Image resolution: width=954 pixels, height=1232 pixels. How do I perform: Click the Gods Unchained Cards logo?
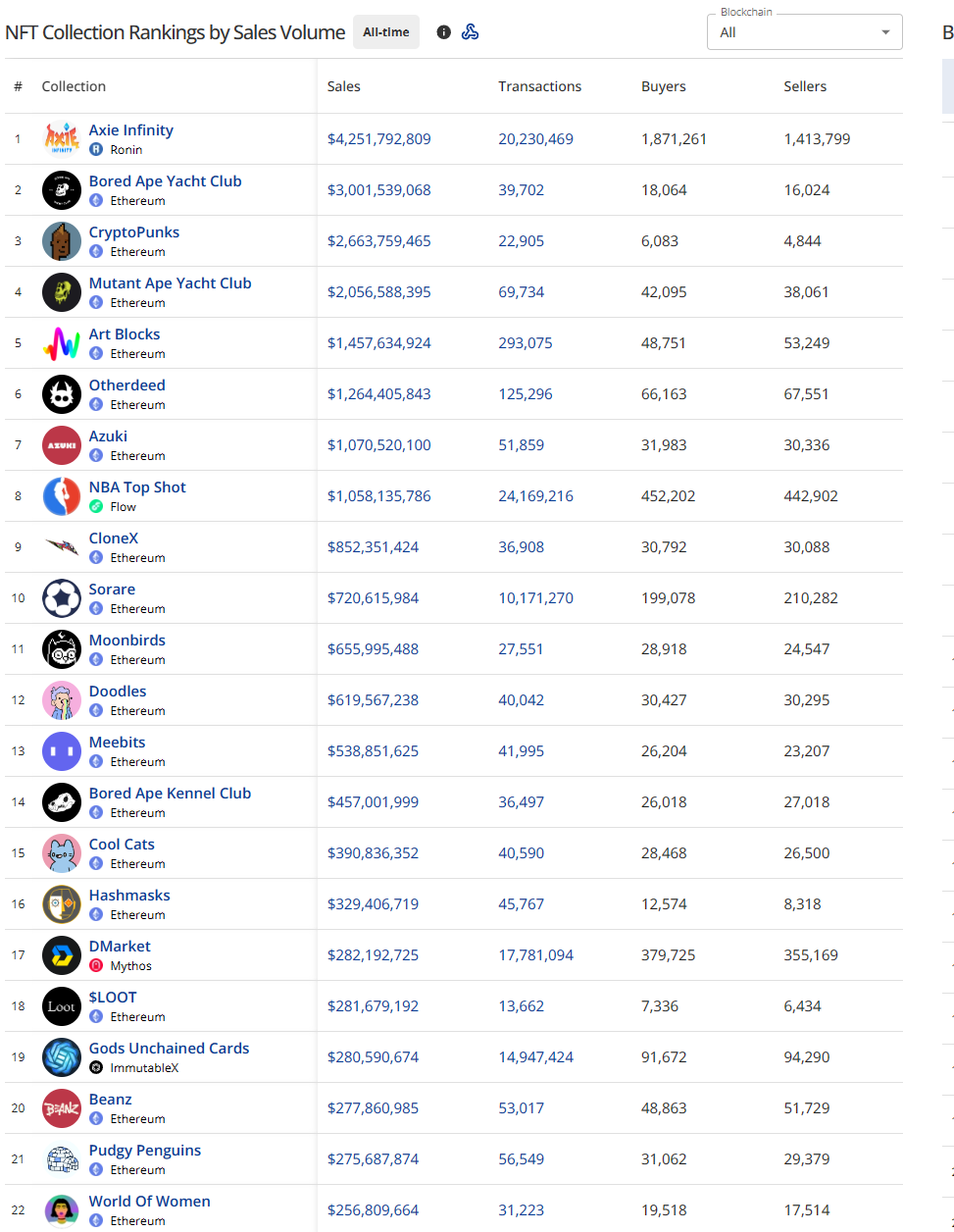[62, 1057]
